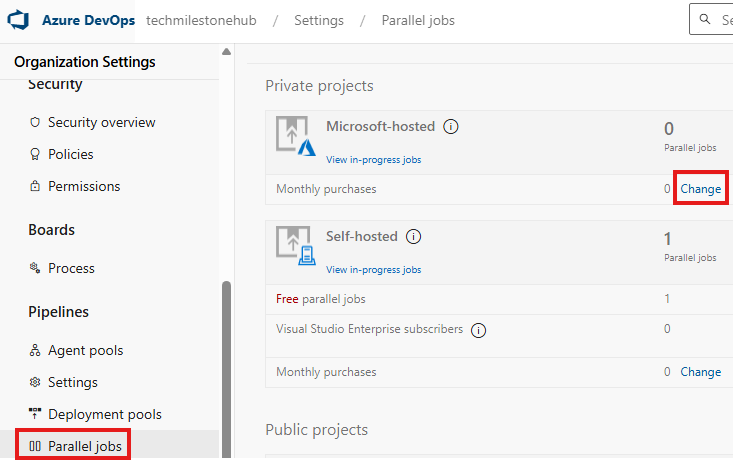Click the Microsoft-hosted info icon

tap(451, 127)
